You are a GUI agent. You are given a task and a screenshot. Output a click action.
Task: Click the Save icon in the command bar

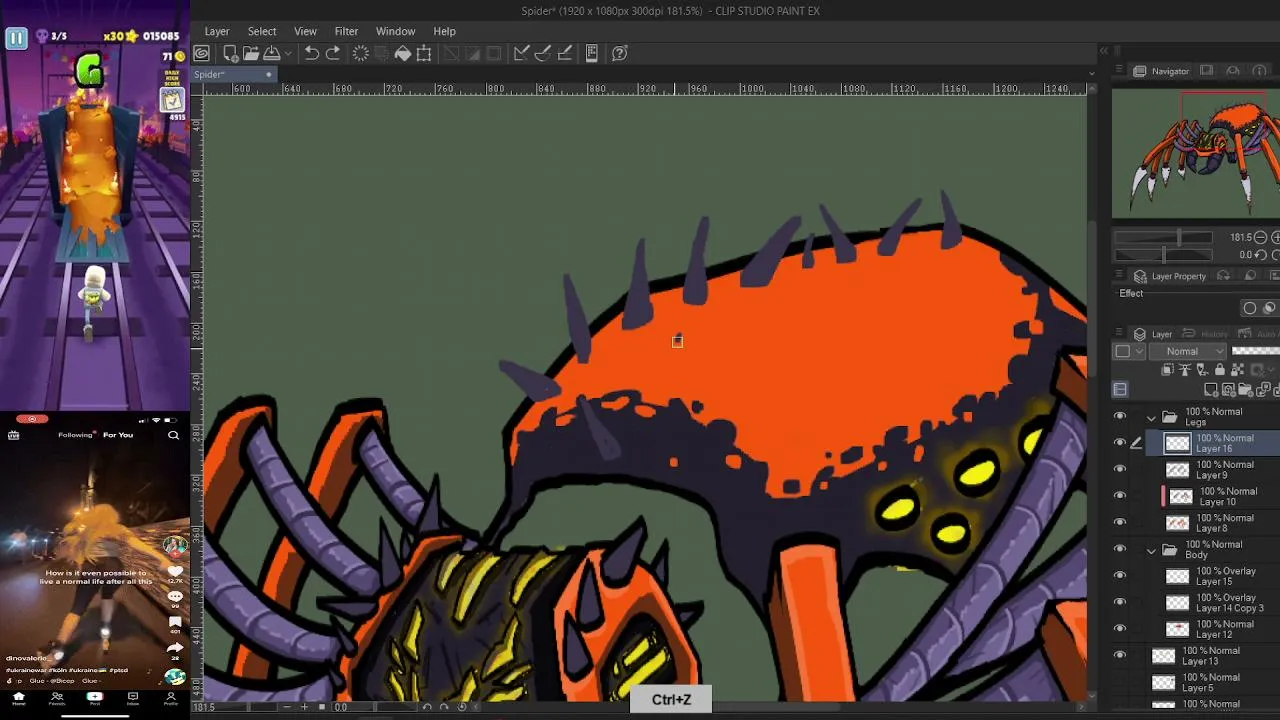tap(271, 53)
